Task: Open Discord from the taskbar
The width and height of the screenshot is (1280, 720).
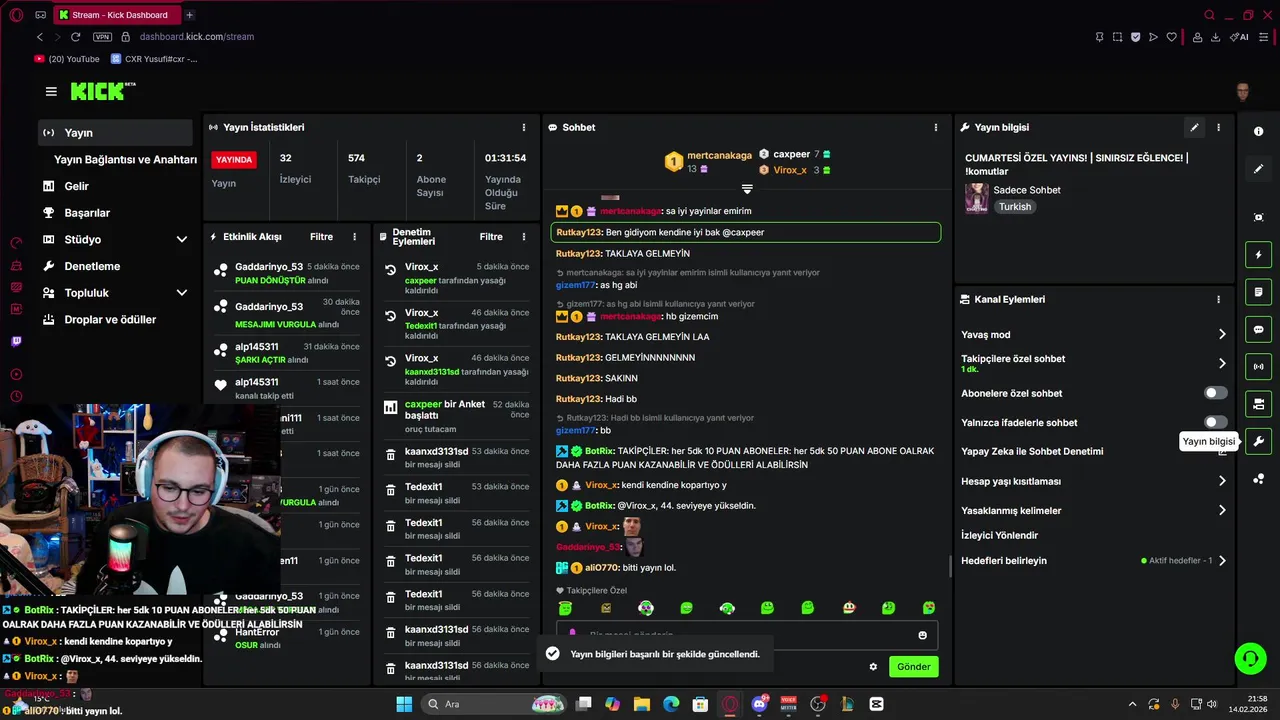Action: (x=759, y=704)
